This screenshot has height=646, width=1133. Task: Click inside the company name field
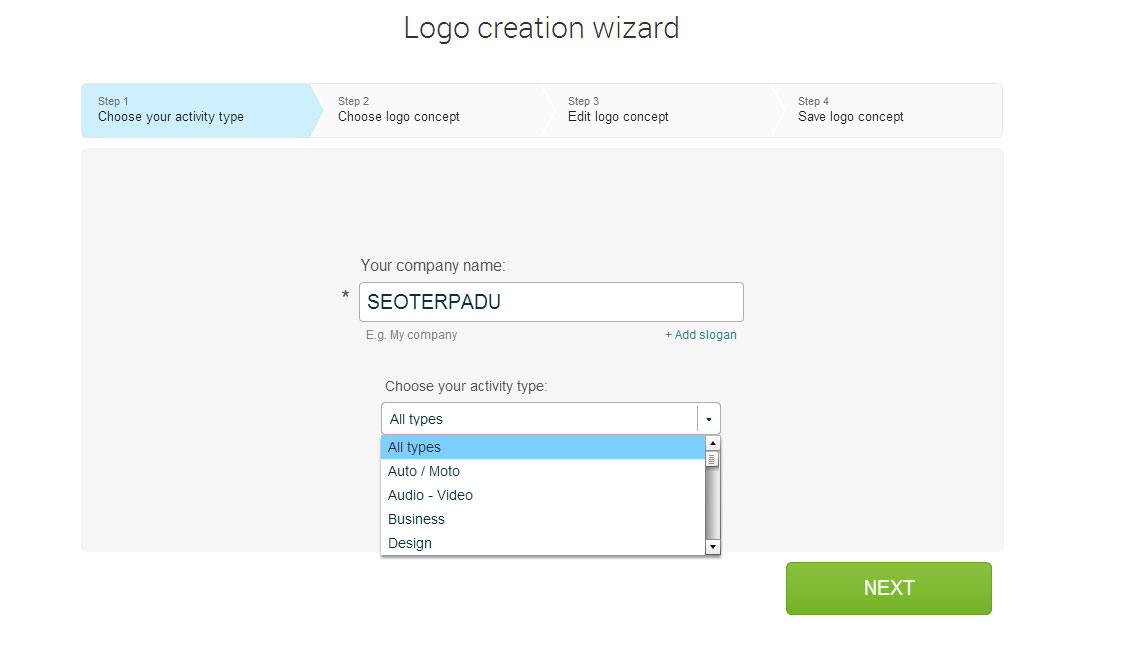tap(551, 301)
